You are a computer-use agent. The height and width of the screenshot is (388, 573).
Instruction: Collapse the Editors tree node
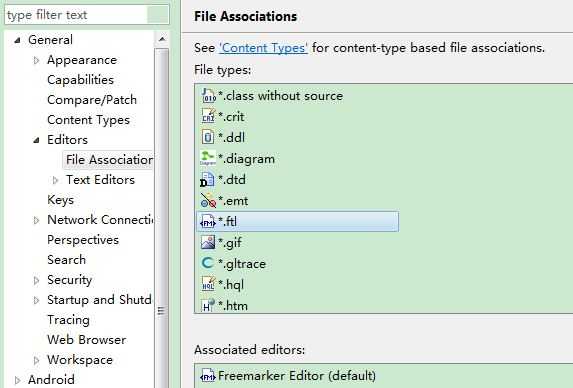click(x=36, y=140)
